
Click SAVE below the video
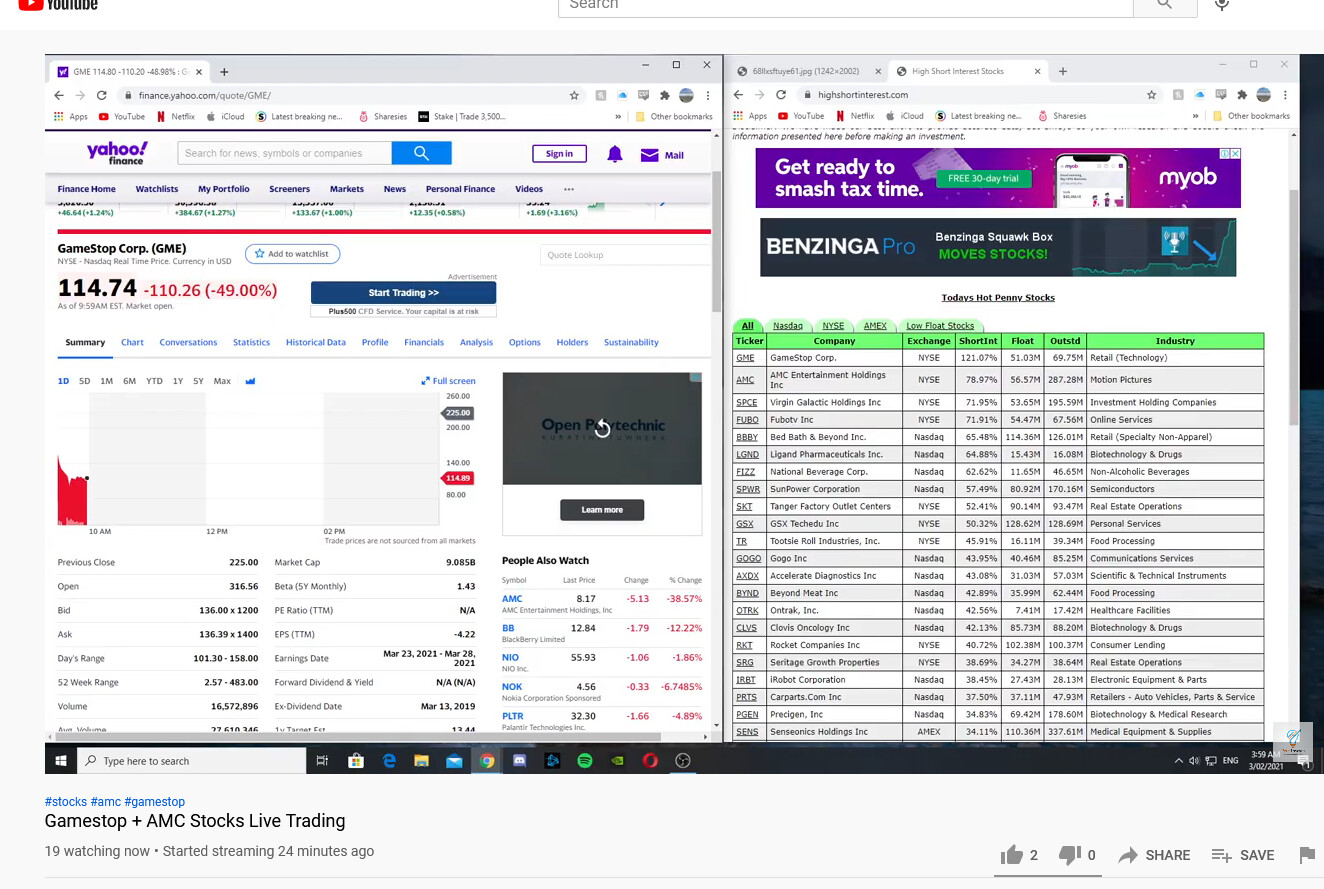[x=1243, y=855]
